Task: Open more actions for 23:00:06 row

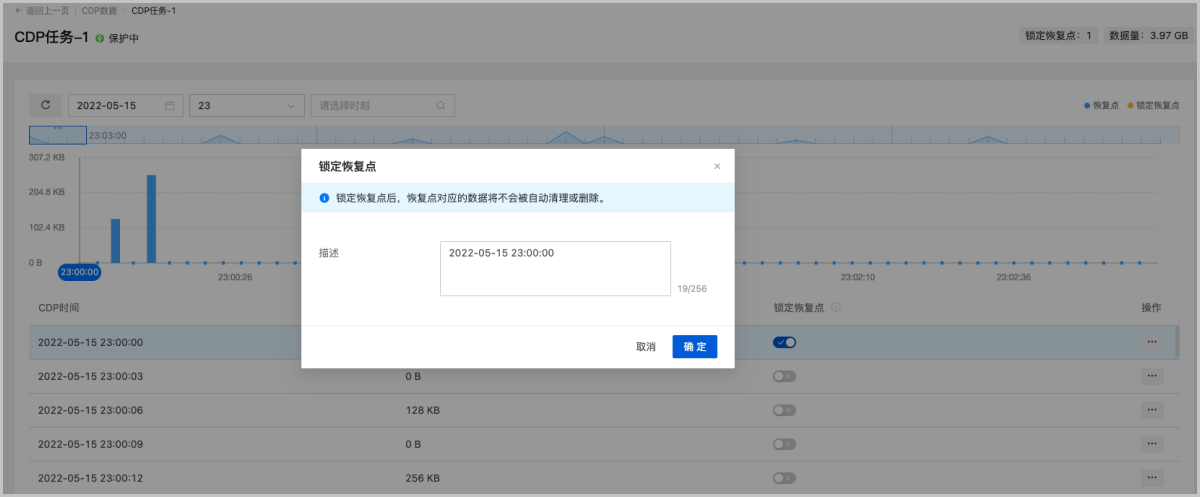Action: click(1152, 410)
